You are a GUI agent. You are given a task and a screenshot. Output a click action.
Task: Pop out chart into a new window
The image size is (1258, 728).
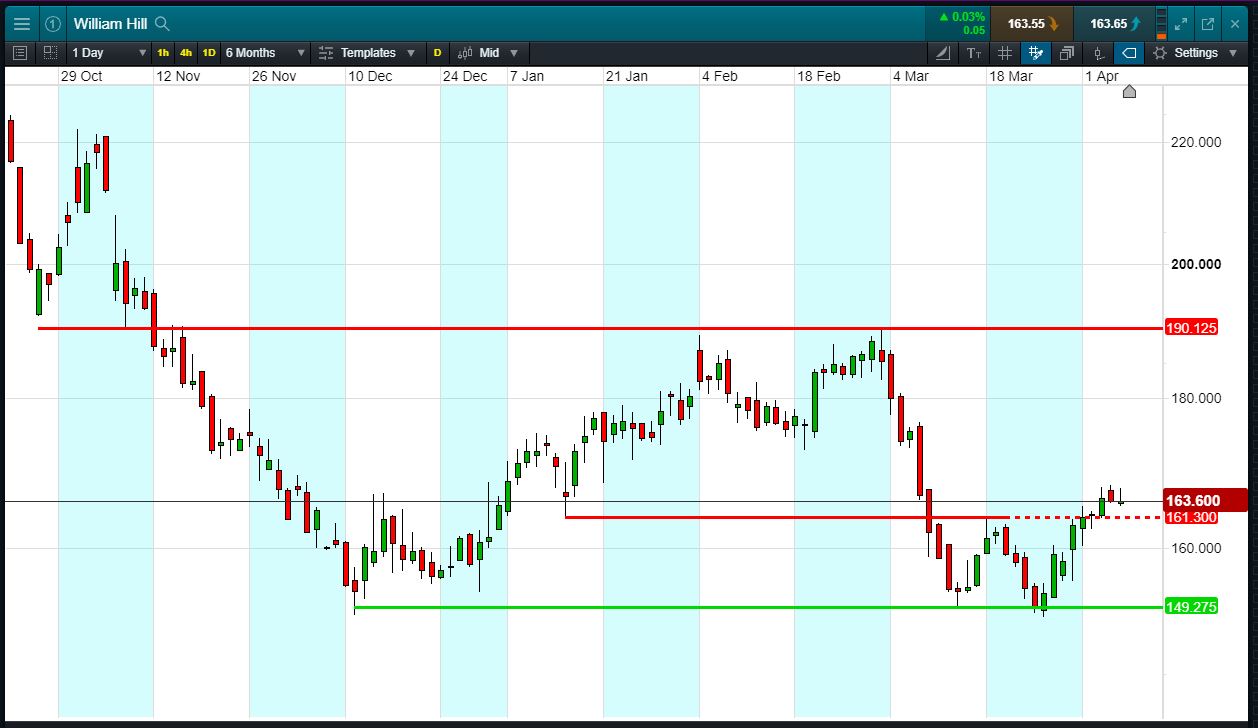tap(1208, 24)
